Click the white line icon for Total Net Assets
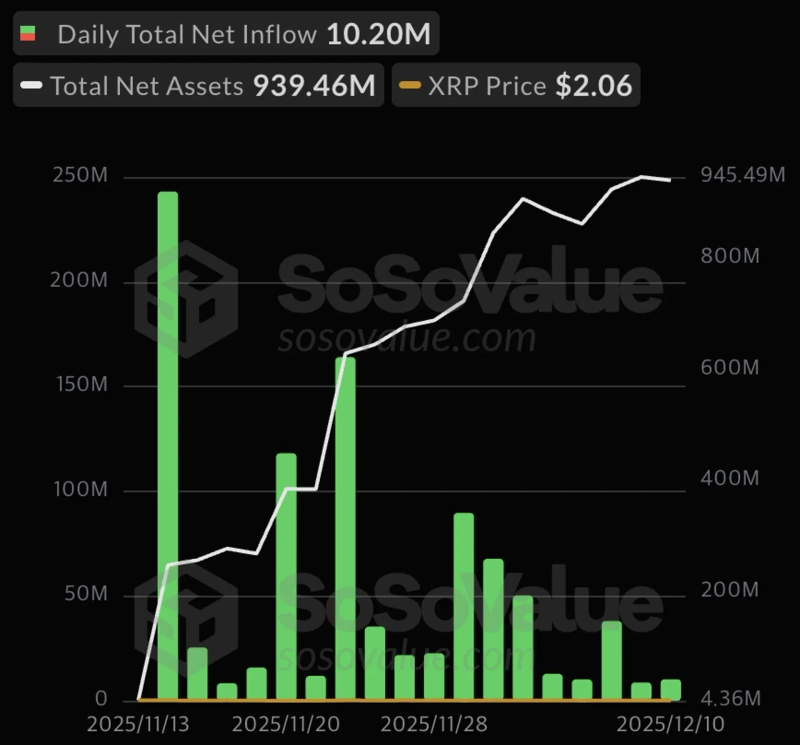 tap(31, 86)
